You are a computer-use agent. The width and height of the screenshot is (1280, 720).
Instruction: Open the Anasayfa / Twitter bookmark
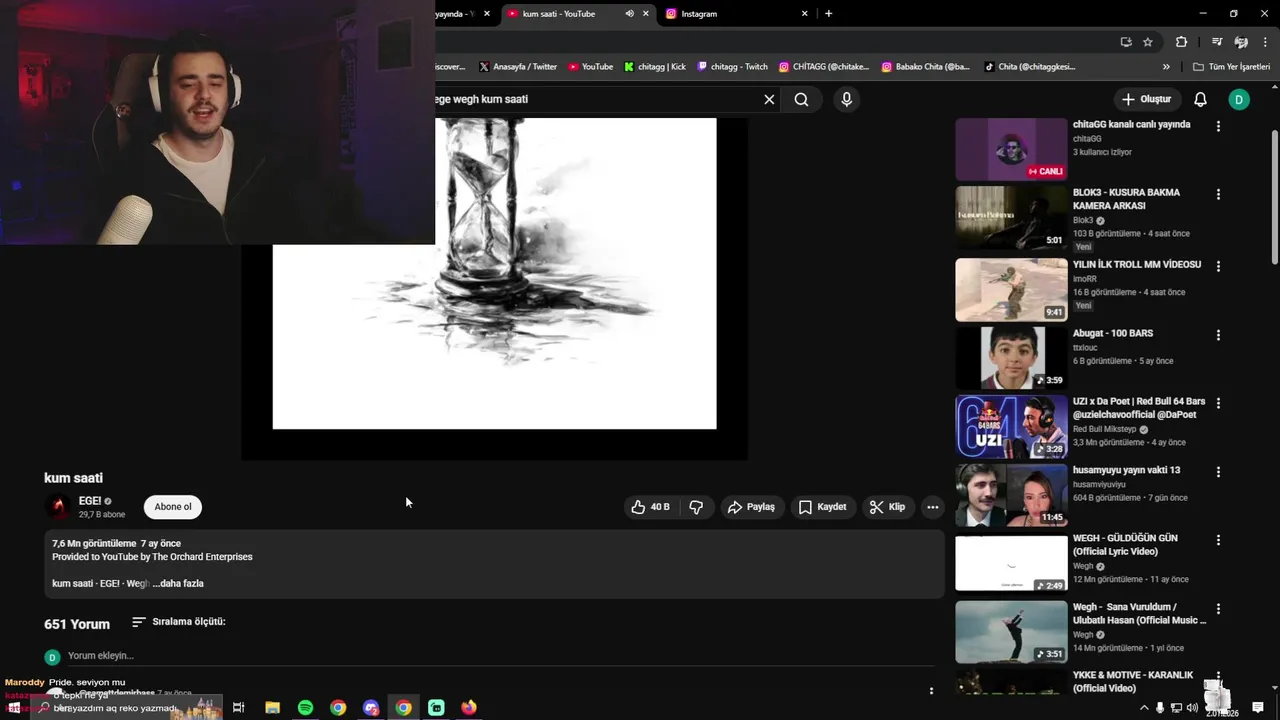(517, 67)
